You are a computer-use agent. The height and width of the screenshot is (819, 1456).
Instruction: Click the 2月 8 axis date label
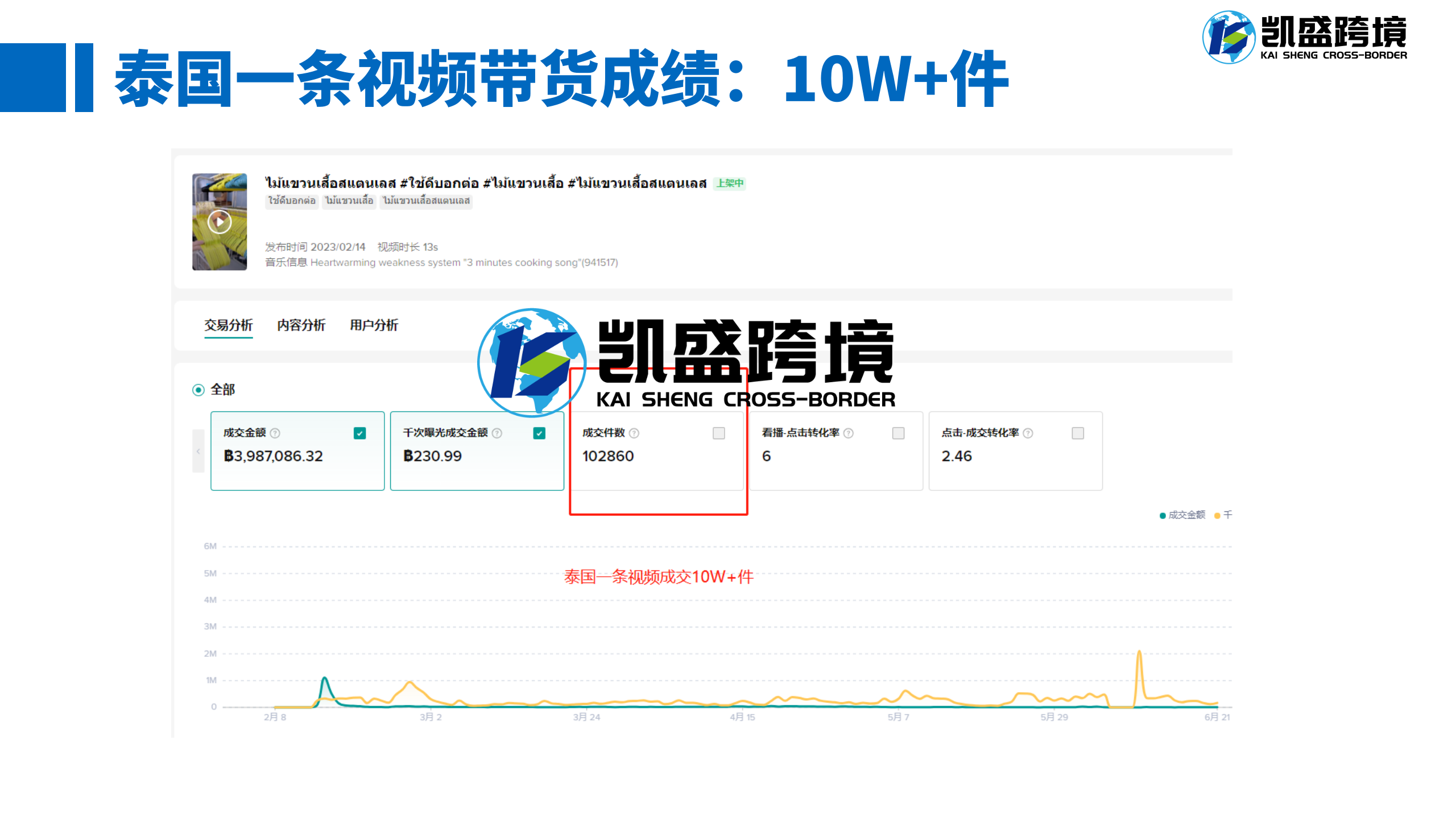pos(275,717)
